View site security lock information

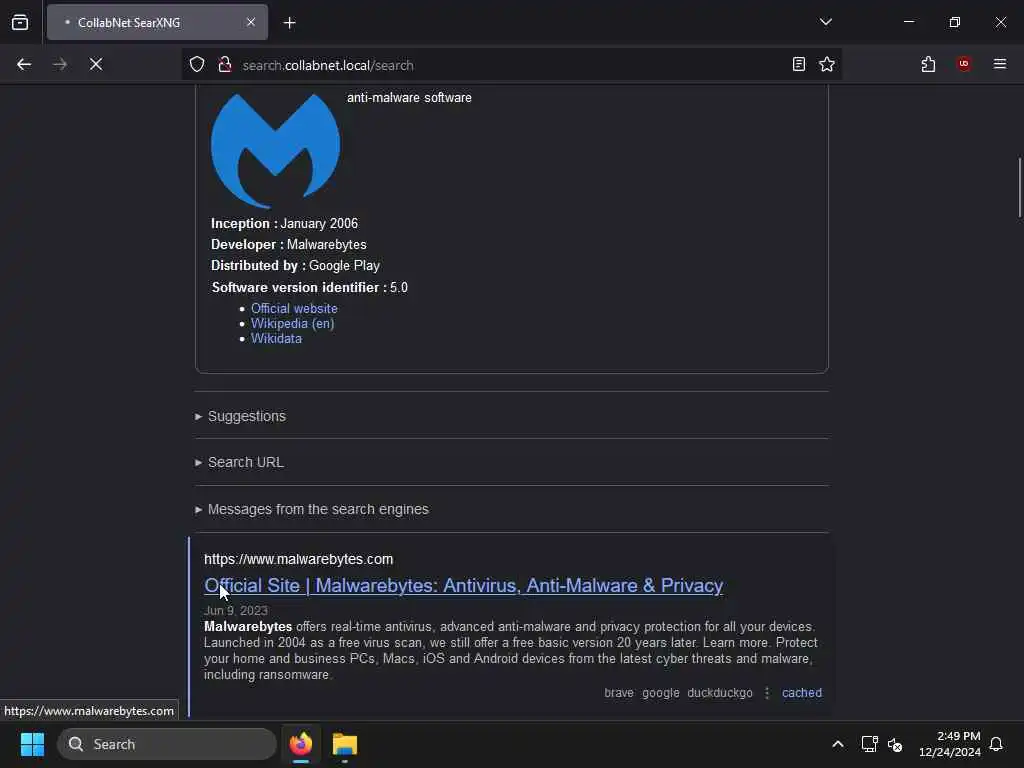tap(225, 65)
